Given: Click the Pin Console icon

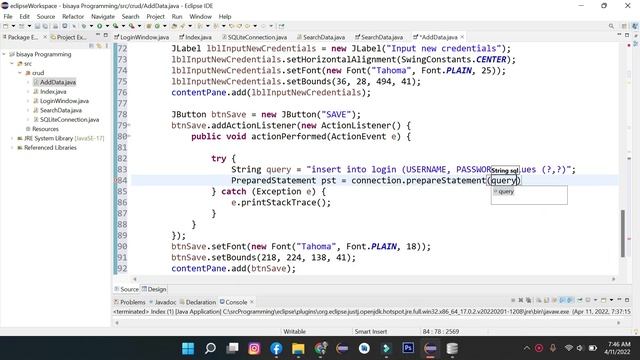Looking at the screenshot, I should click(x=580, y=300).
